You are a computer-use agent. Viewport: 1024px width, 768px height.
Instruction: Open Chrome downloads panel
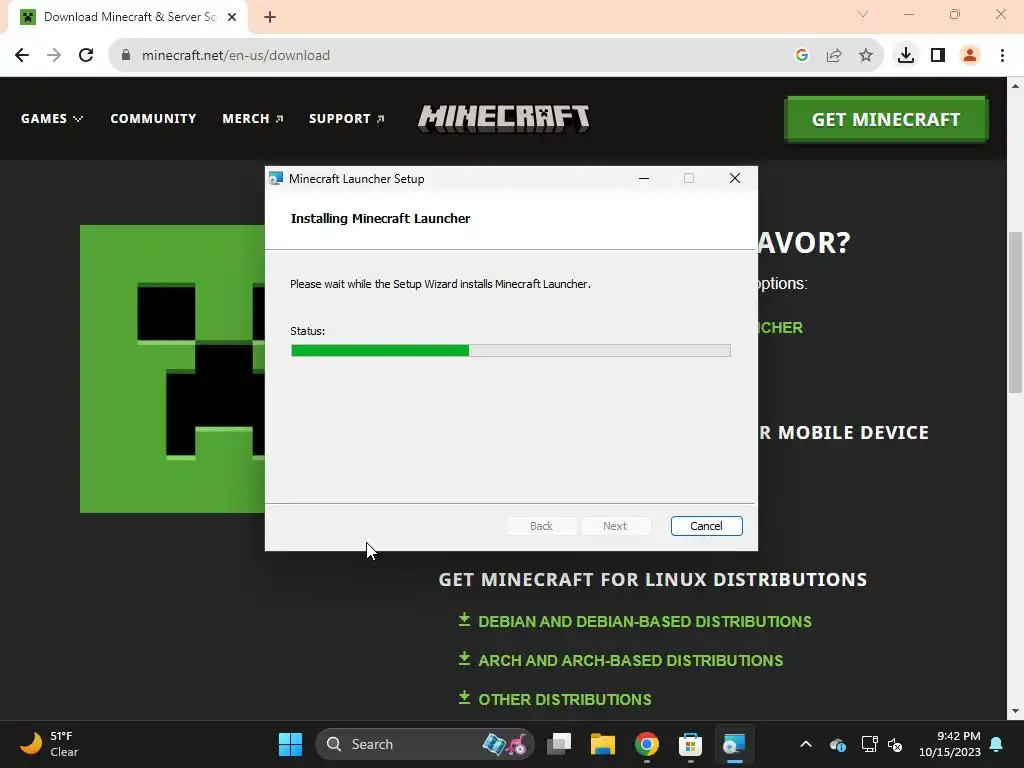906,55
